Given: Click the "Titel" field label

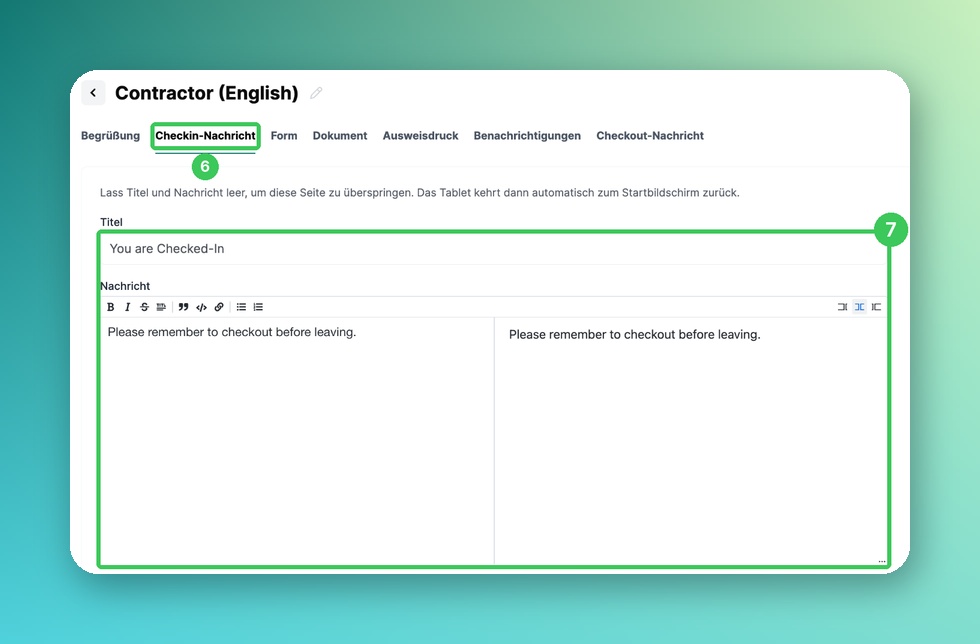Looking at the screenshot, I should pos(111,222).
